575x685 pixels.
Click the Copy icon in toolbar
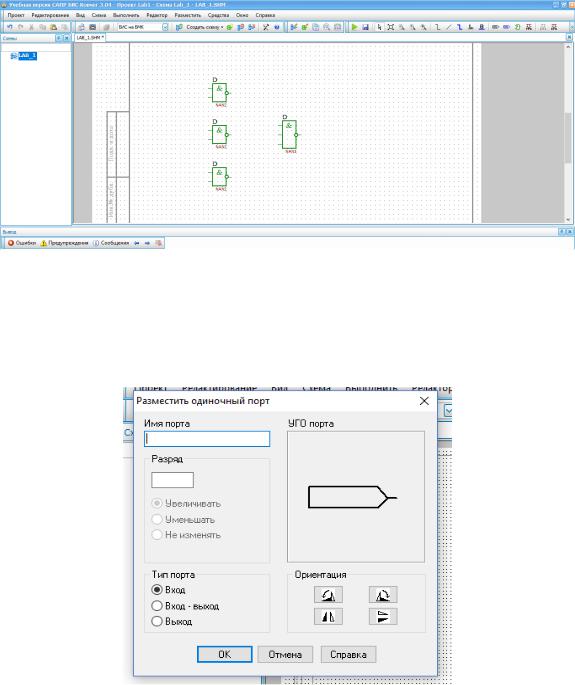[x=42, y=27]
